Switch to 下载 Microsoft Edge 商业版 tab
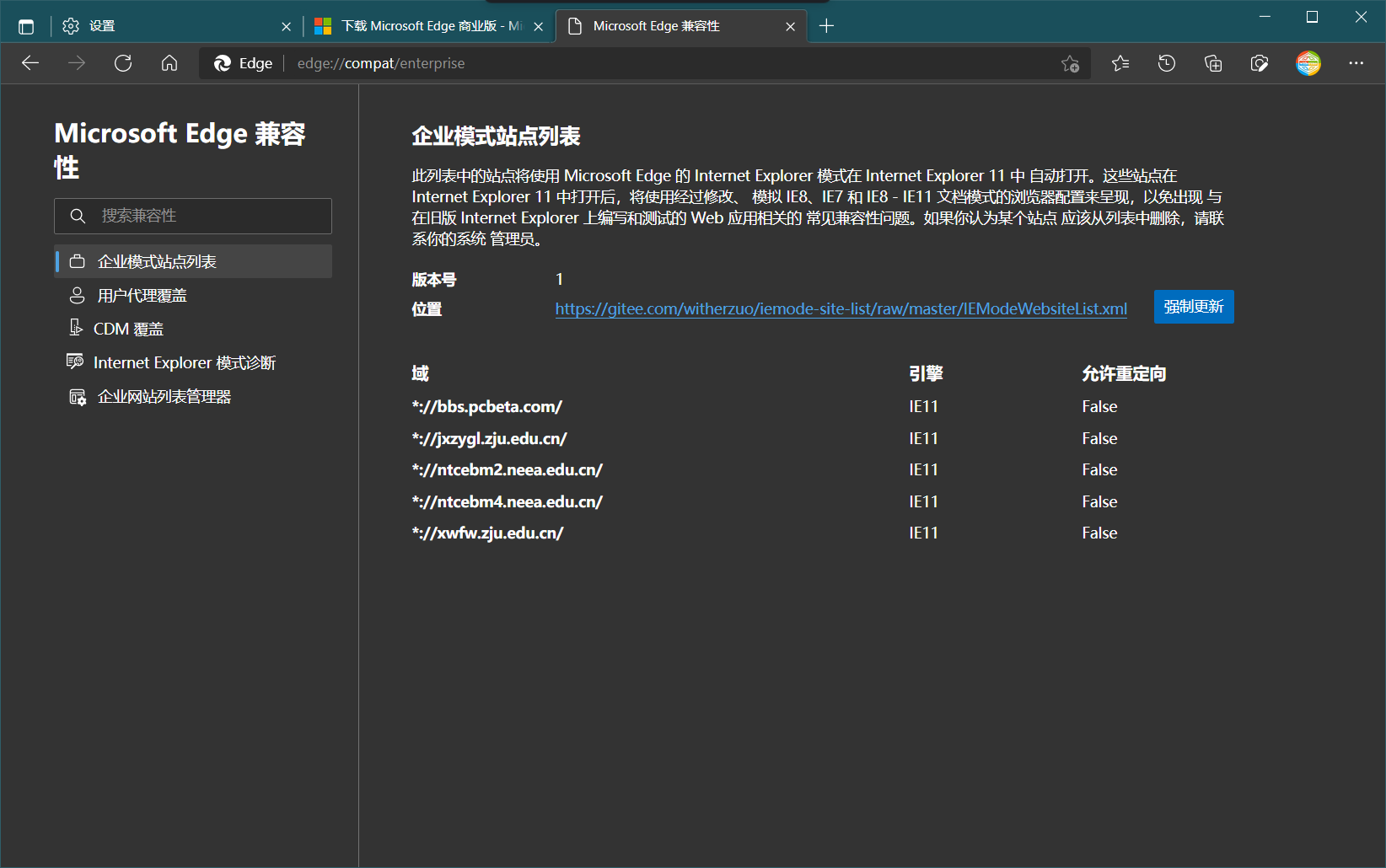 pyautogui.click(x=422, y=26)
